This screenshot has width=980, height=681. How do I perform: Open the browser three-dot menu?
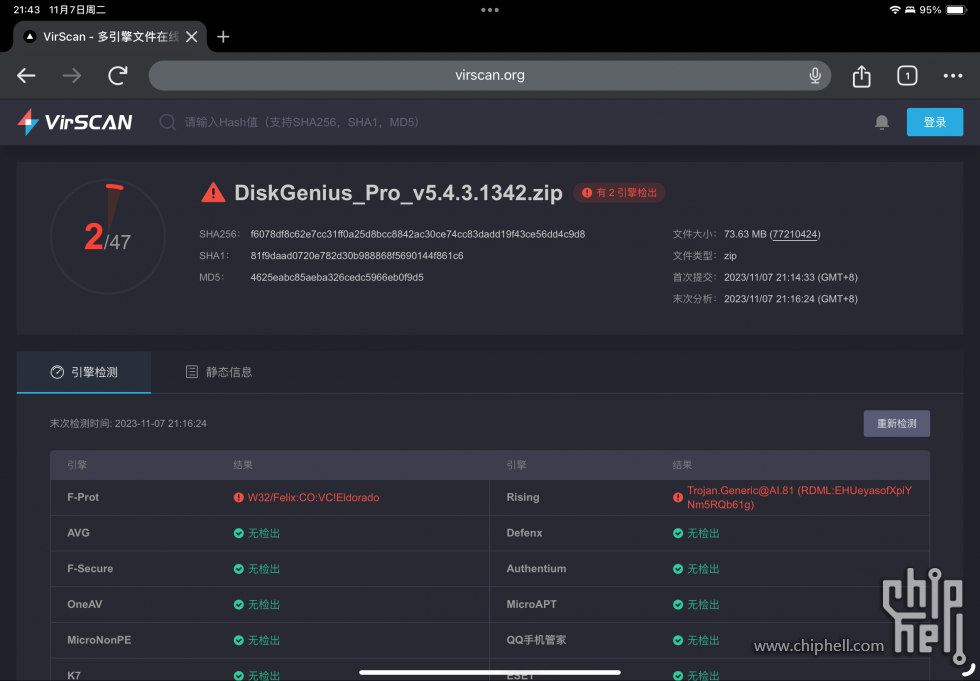[952, 76]
